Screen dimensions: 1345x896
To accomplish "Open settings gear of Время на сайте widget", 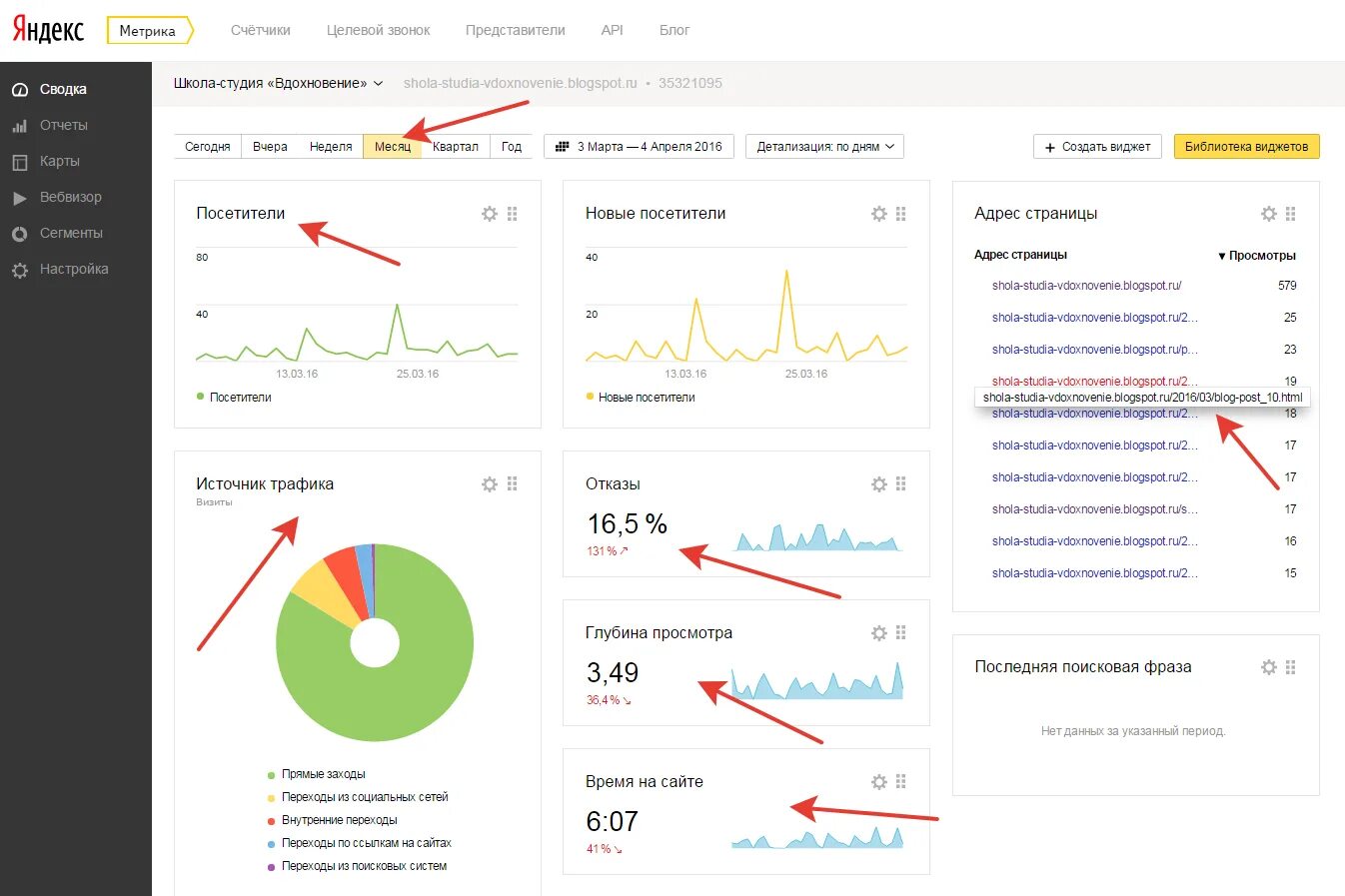I will (879, 782).
